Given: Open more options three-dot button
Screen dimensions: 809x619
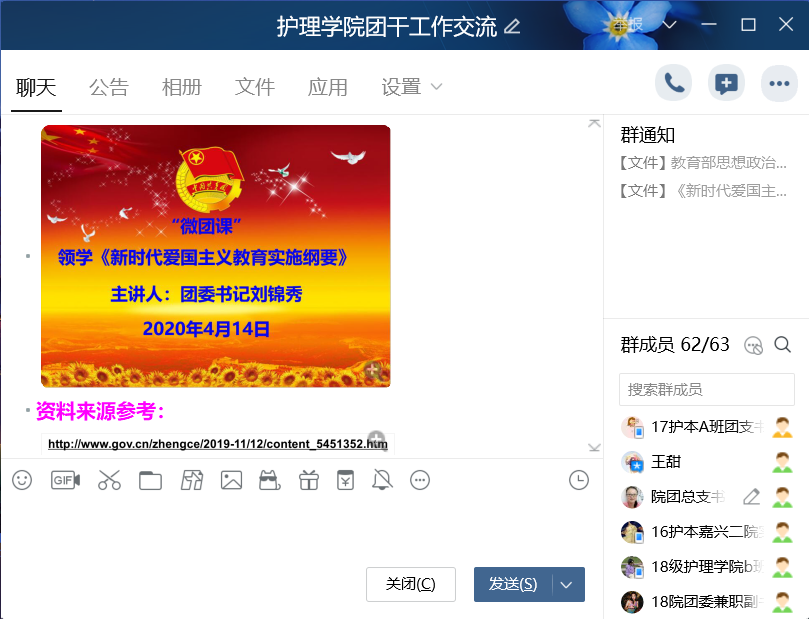Looking at the screenshot, I should point(779,83).
